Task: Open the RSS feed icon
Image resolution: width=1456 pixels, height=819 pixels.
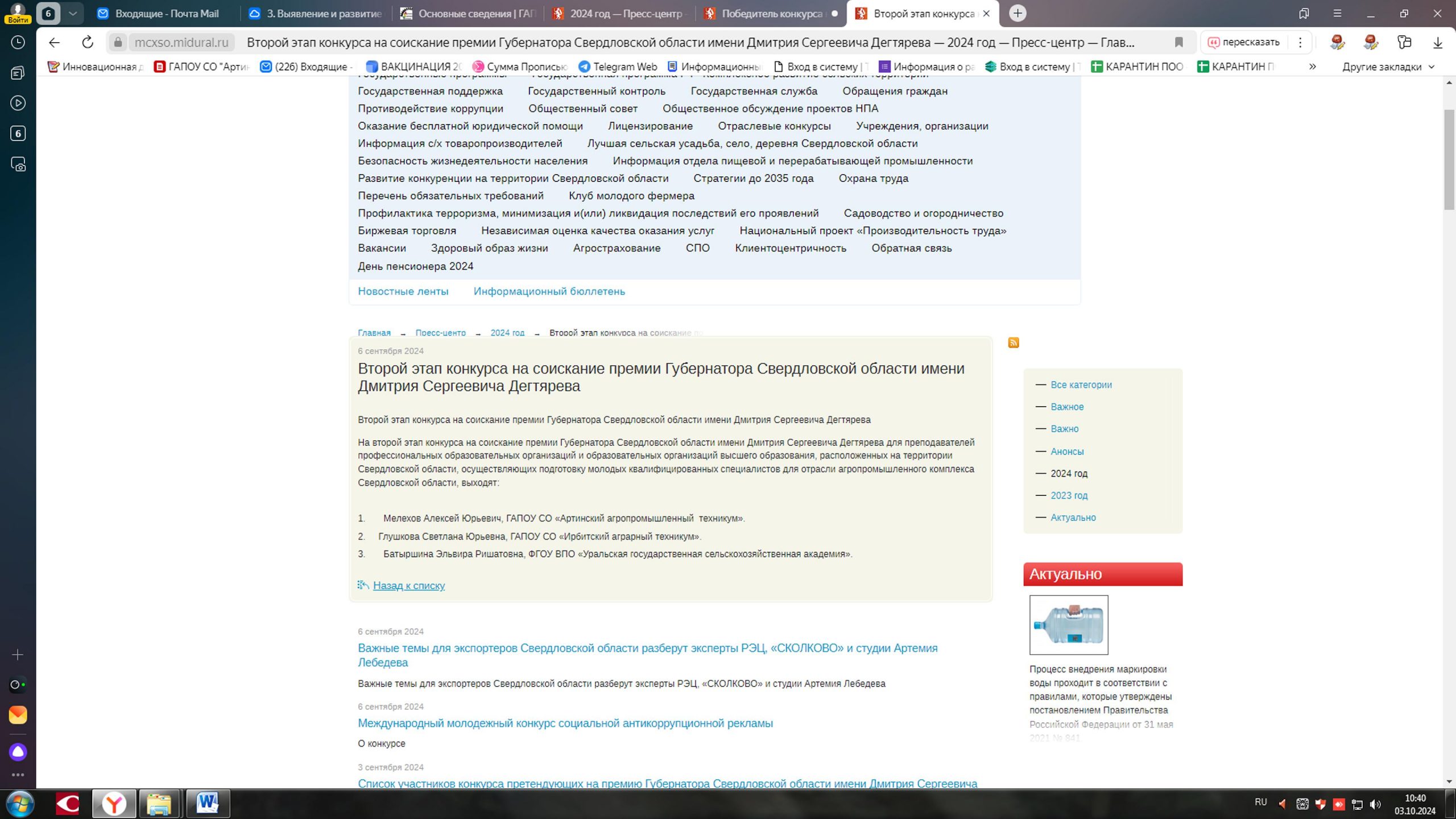Action: click(x=1014, y=342)
